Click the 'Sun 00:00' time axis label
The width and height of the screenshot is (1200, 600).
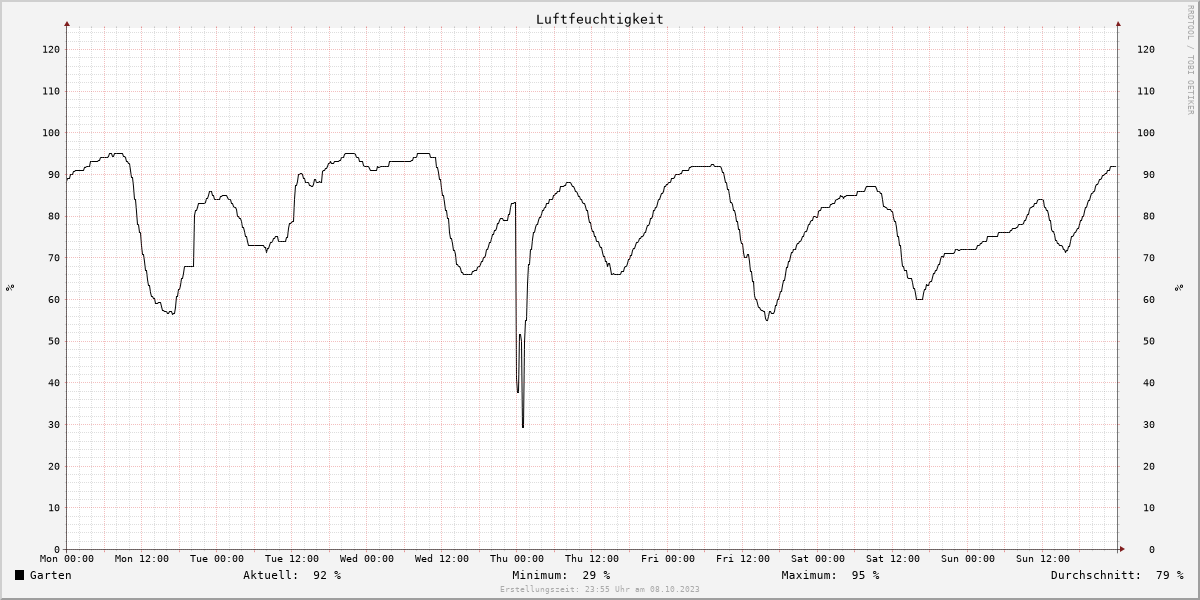click(968, 559)
